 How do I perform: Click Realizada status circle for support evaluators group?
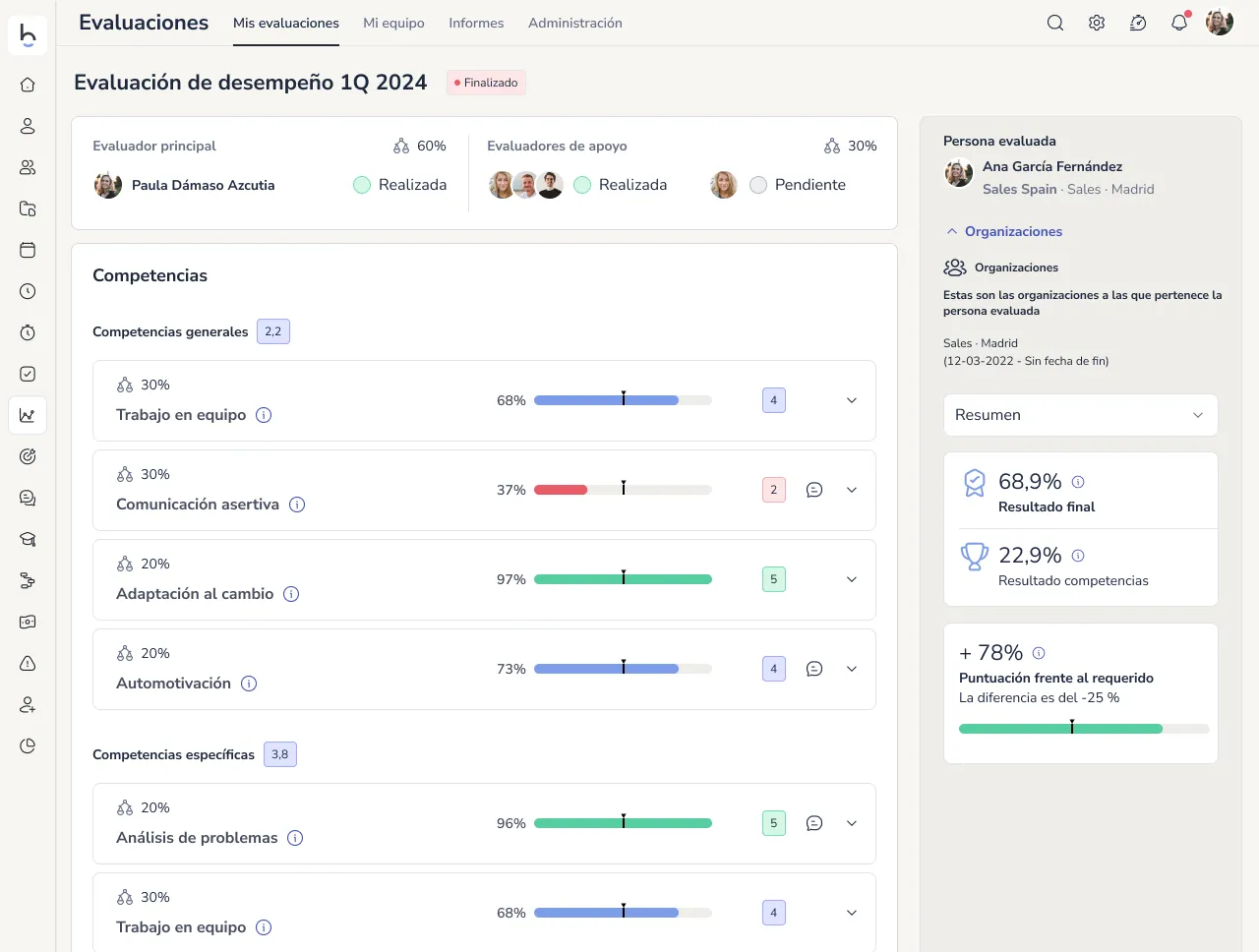point(582,185)
